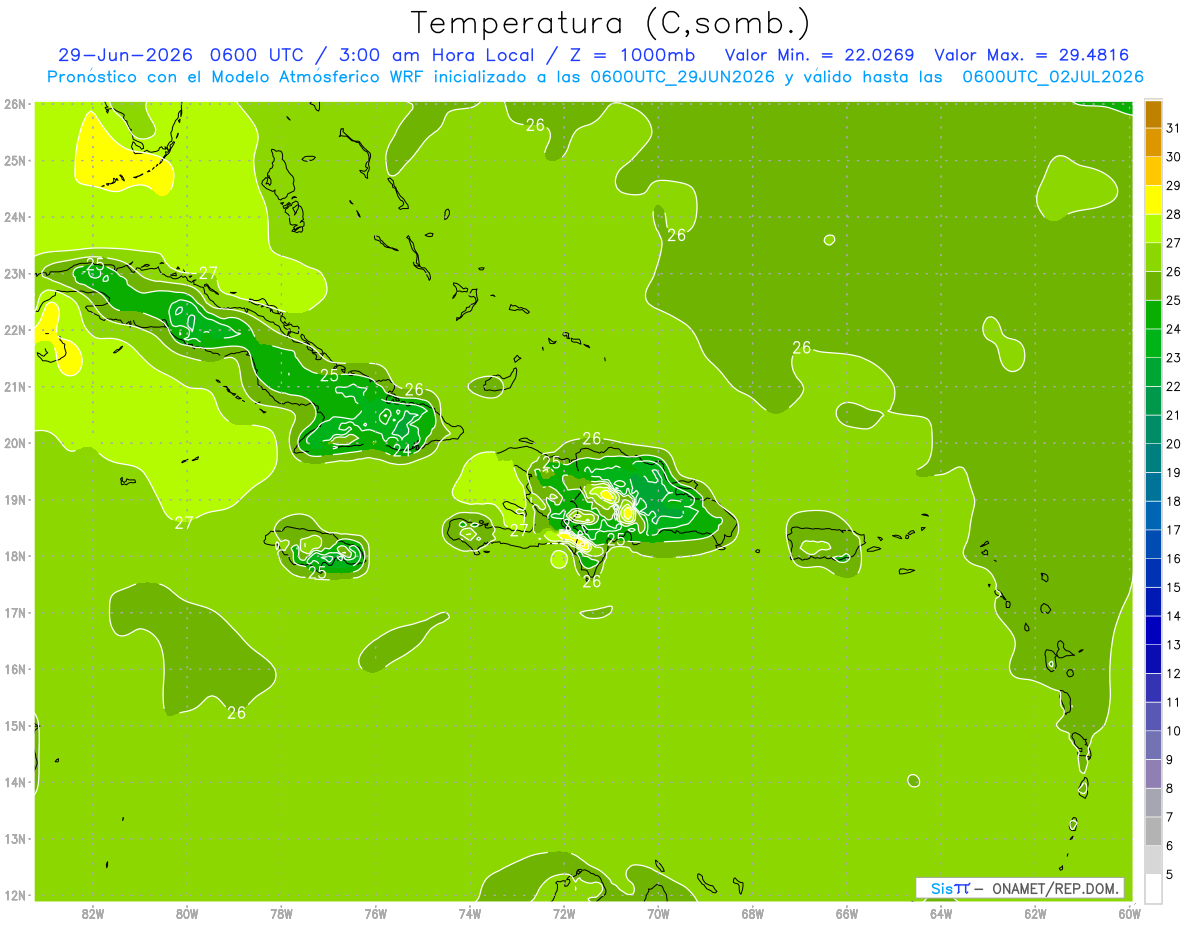Viewport: 1200px width, 927px height.
Task: Click the 24 contour label over eastern Cuba
Action: [x=402, y=451]
